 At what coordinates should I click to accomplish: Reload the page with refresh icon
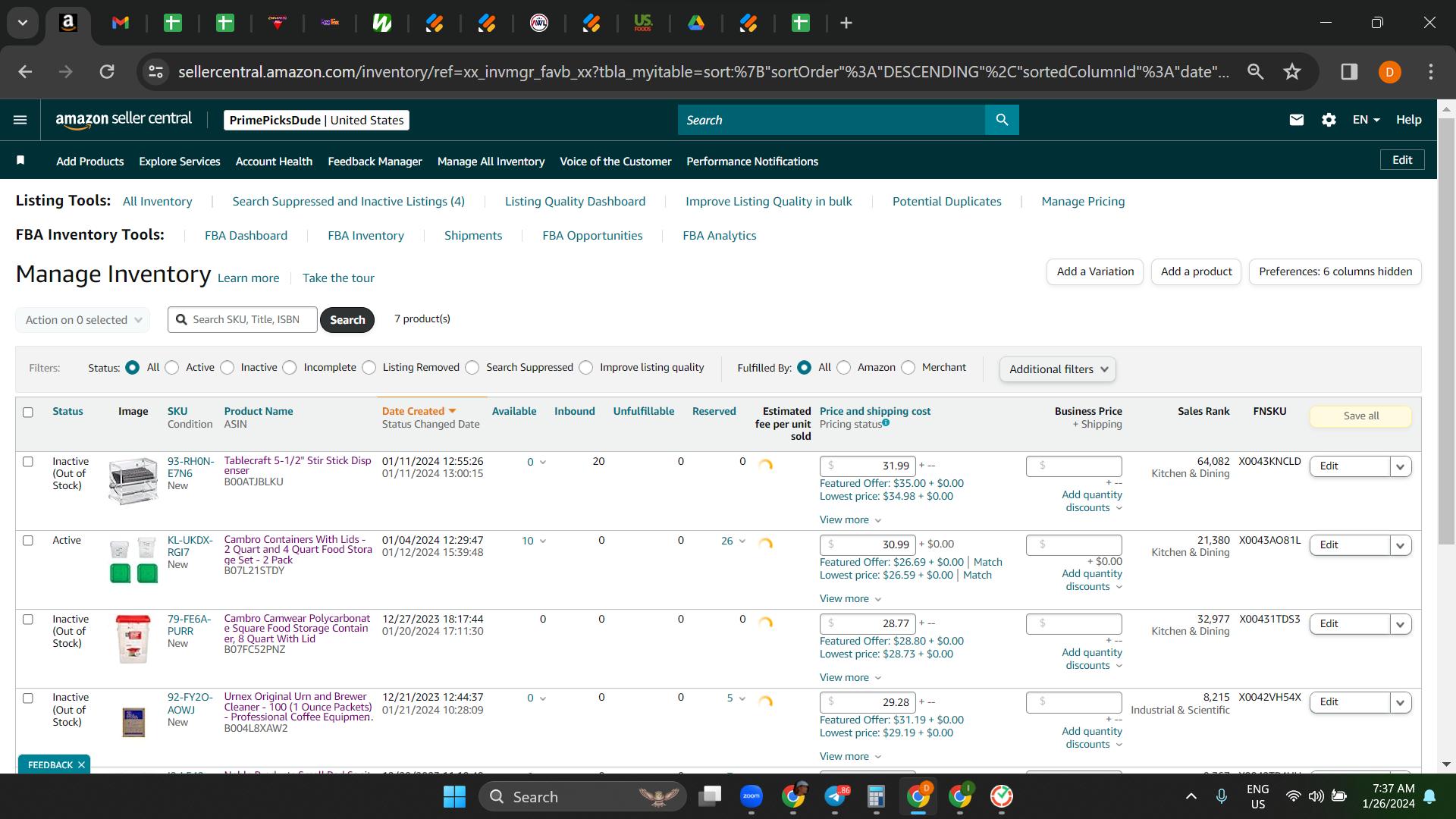(x=107, y=71)
